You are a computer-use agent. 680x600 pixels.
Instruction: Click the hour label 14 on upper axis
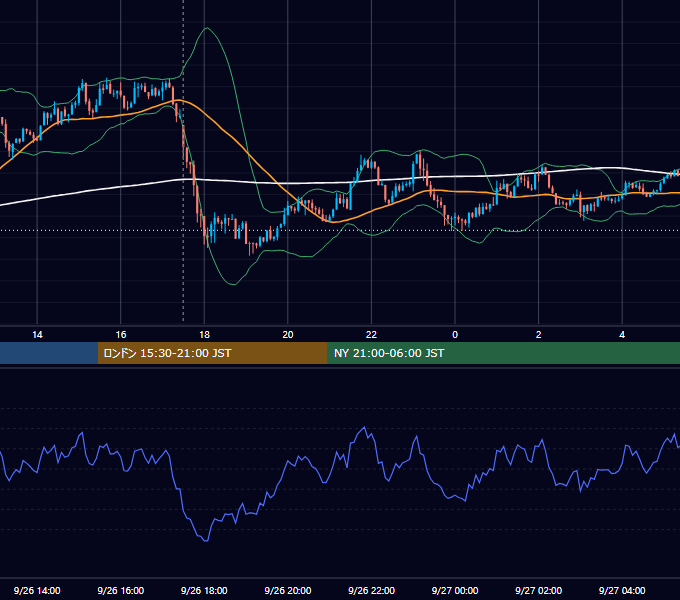pos(37,335)
